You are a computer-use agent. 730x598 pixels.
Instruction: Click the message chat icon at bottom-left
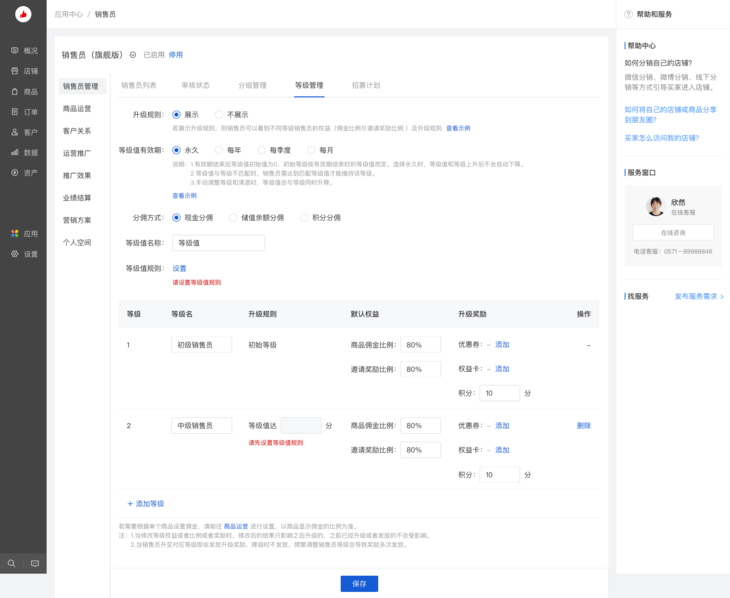(x=35, y=564)
